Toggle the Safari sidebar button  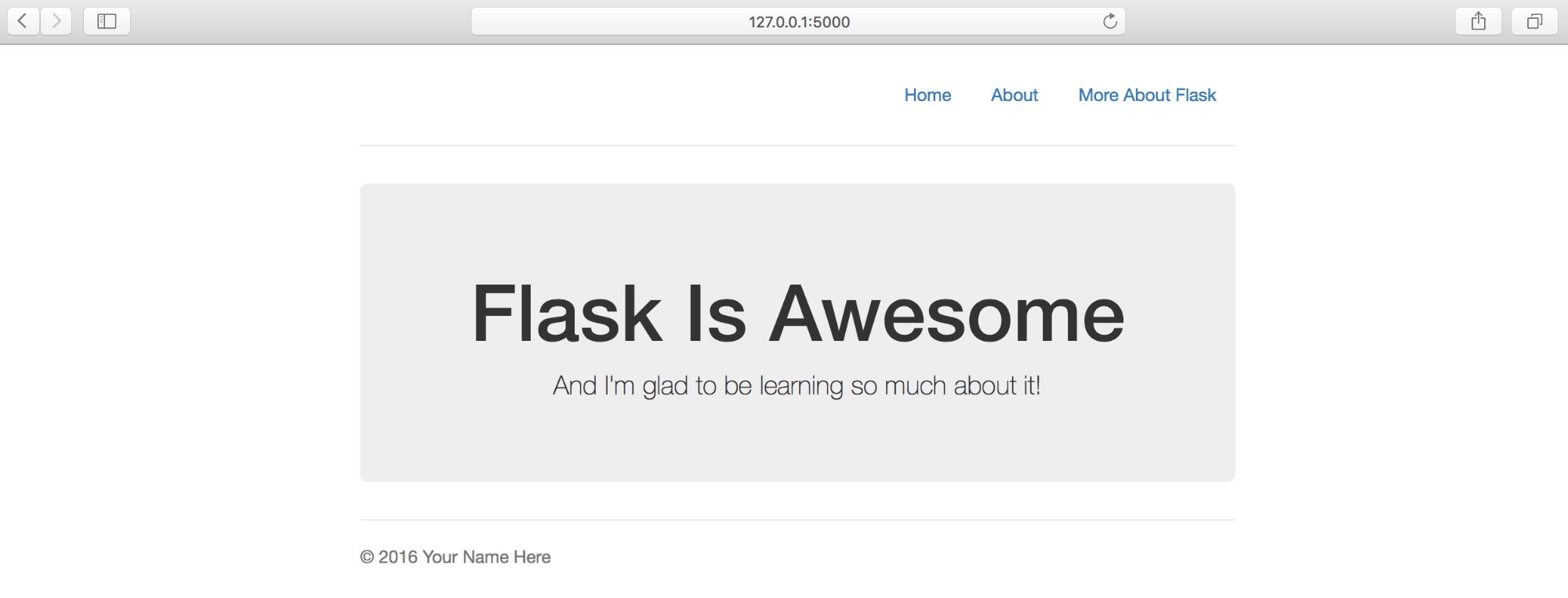tap(107, 21)
